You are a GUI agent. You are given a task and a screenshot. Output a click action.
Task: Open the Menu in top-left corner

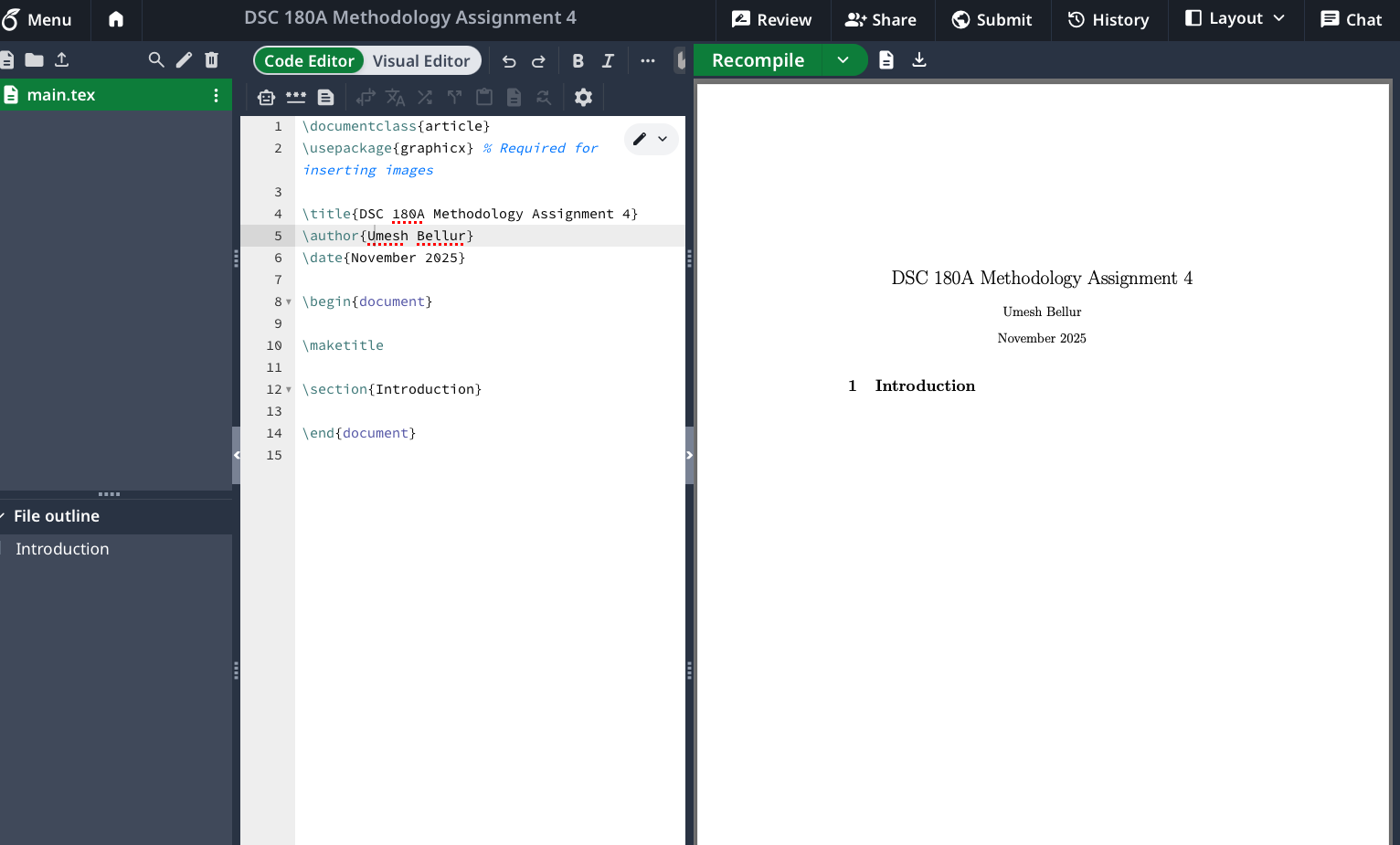[37, 19]
